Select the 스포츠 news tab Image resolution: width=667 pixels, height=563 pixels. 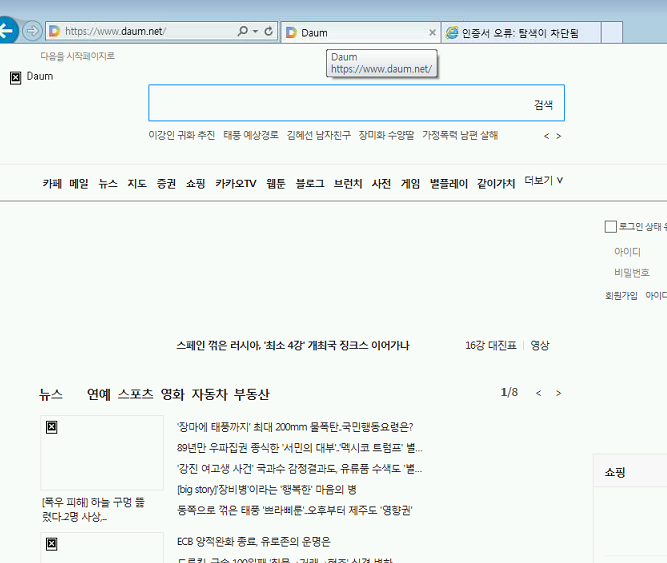pos(136,395)
